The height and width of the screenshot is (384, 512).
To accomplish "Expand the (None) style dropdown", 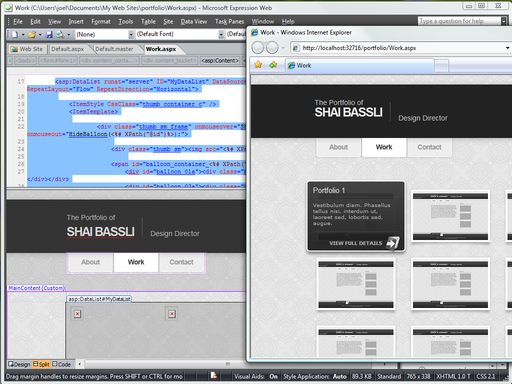I will (x=131, y=35).
